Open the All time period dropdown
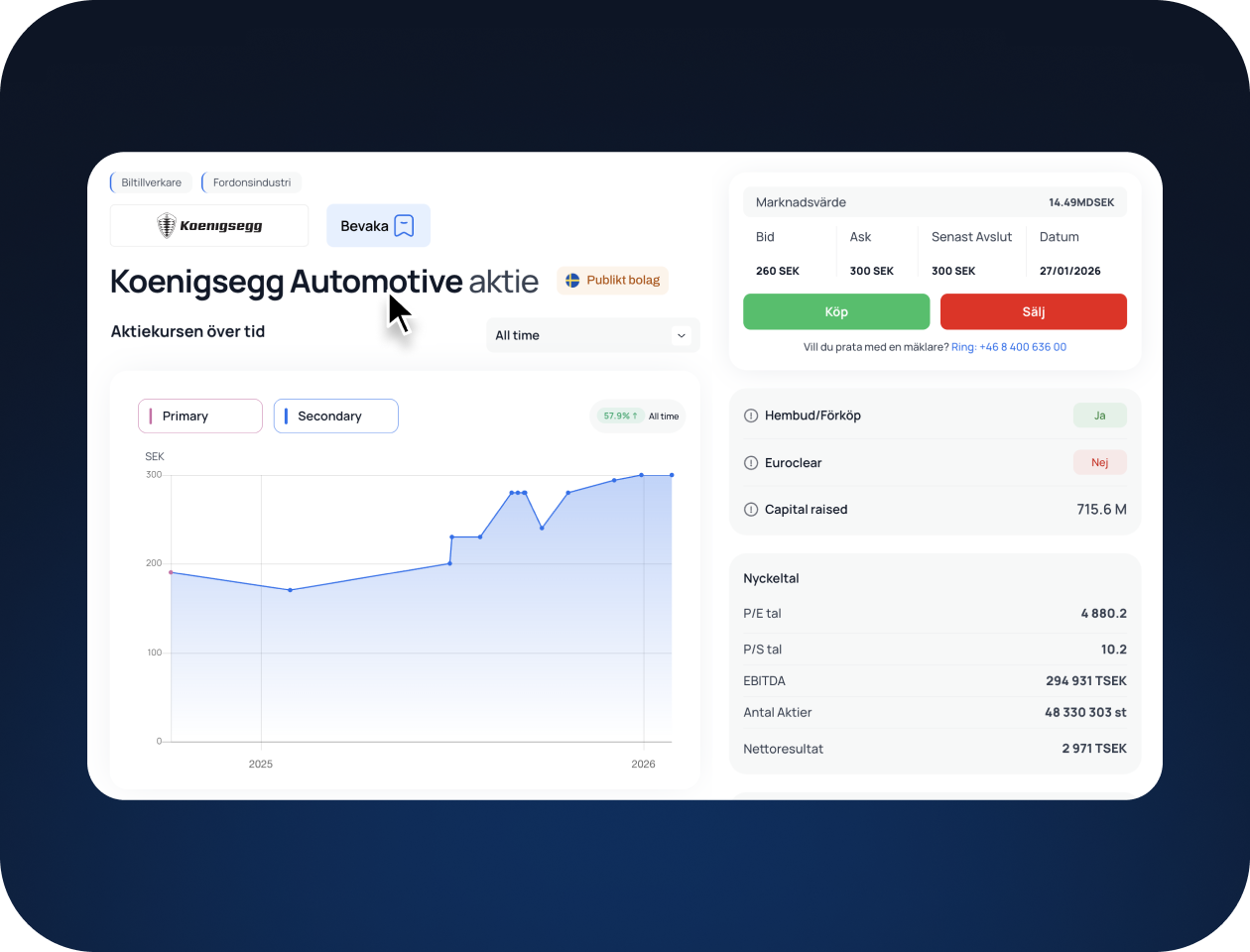Screen dimensions: 1250x952 tap(592, 335)
